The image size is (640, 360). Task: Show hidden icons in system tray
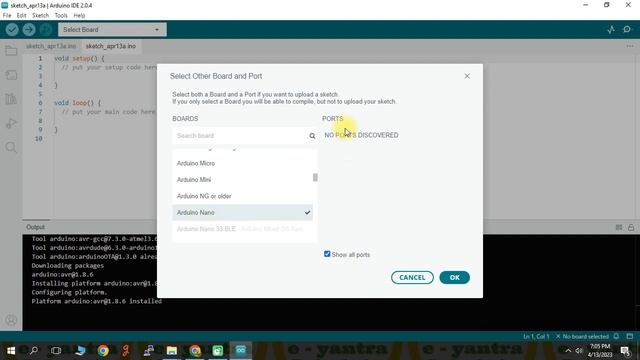[568, 351]
